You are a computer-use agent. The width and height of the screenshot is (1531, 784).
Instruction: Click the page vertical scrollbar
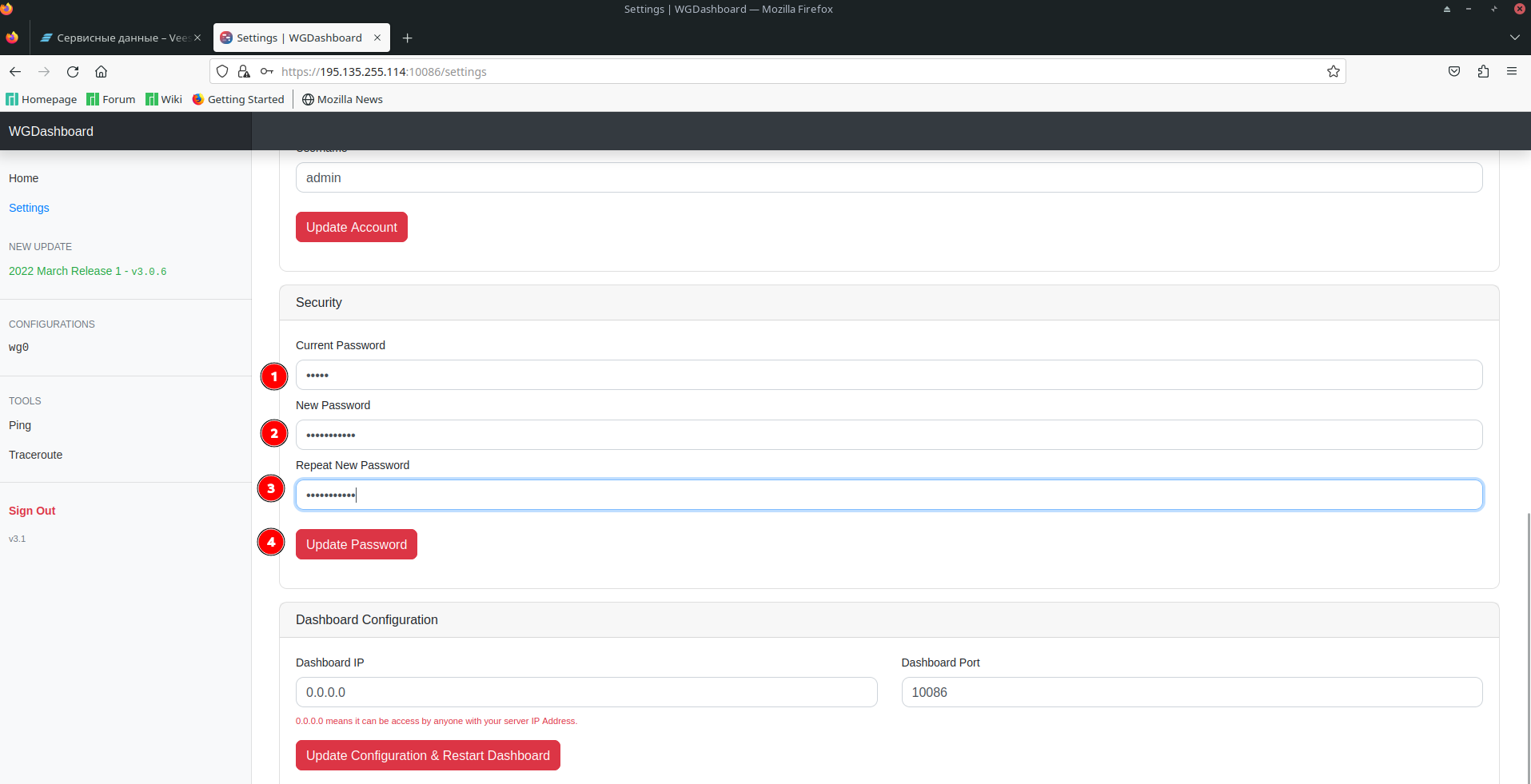tap(1528, 647)
